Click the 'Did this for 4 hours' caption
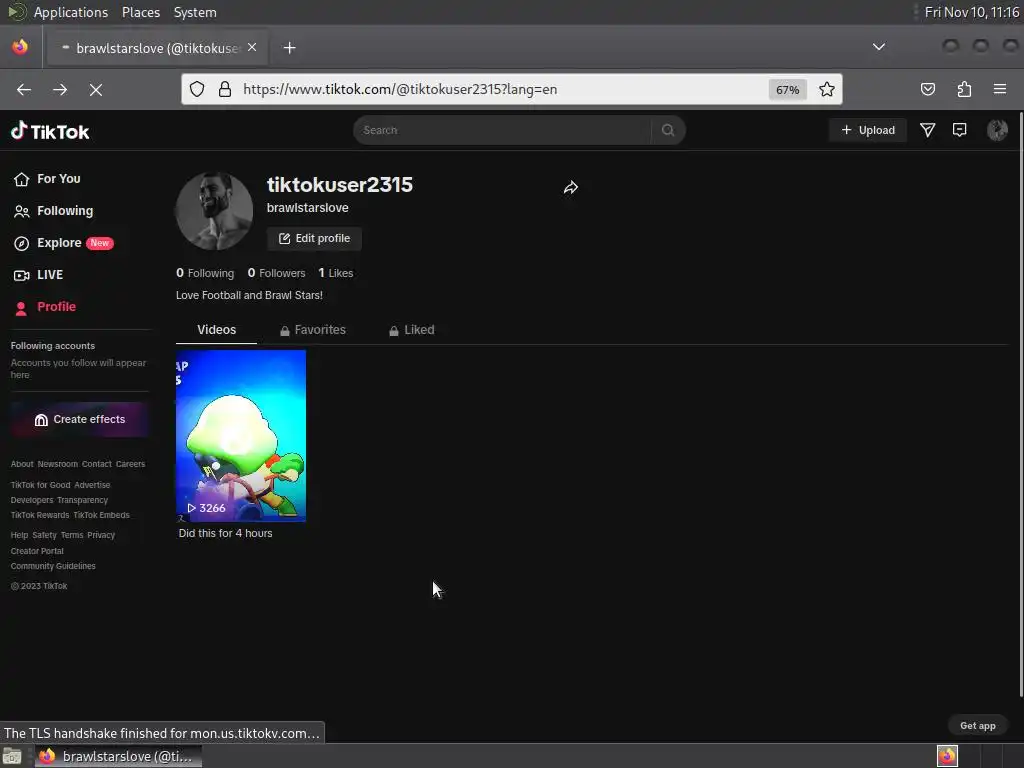 (225, 534)
